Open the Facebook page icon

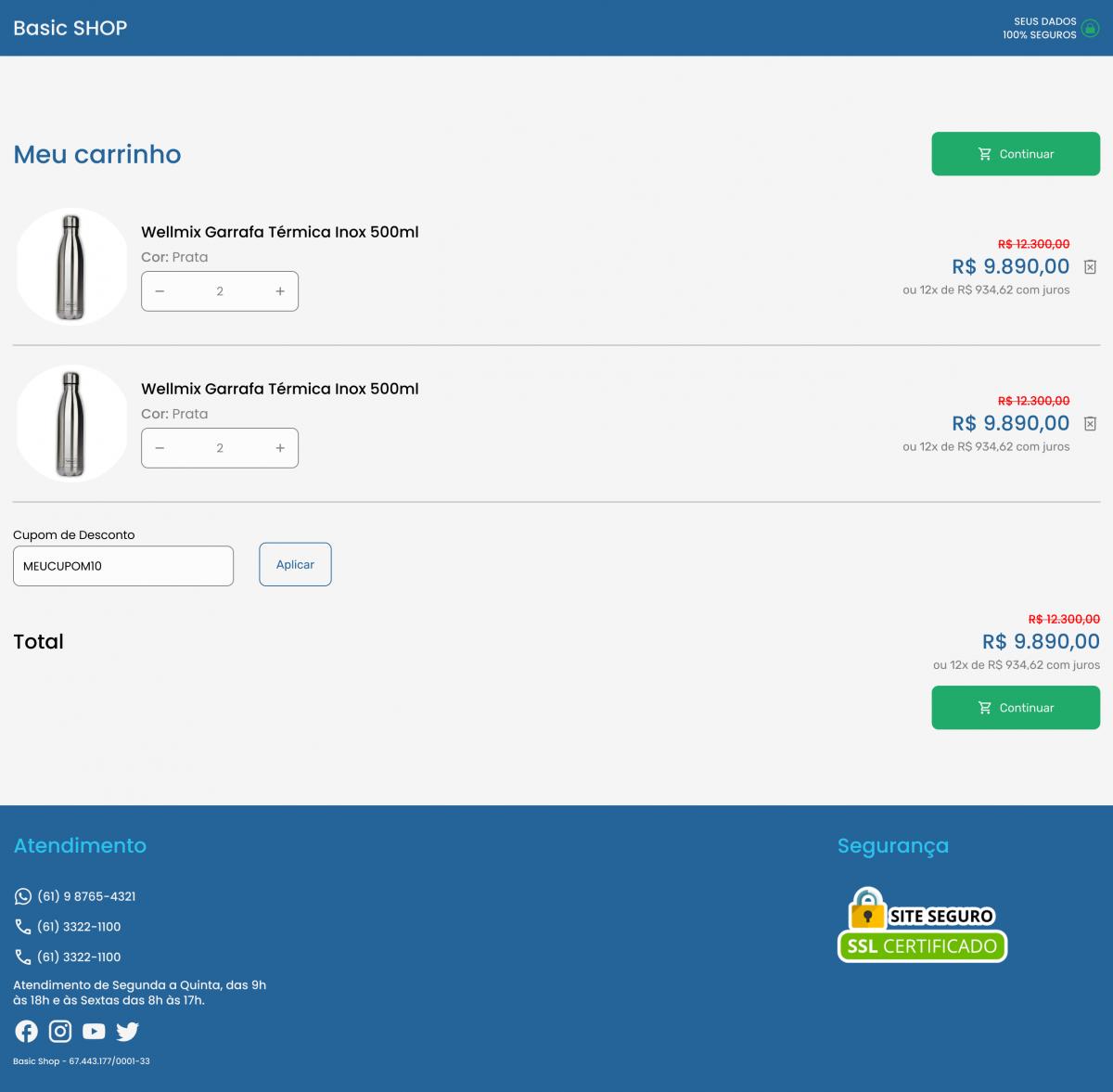pos(26,1031)
